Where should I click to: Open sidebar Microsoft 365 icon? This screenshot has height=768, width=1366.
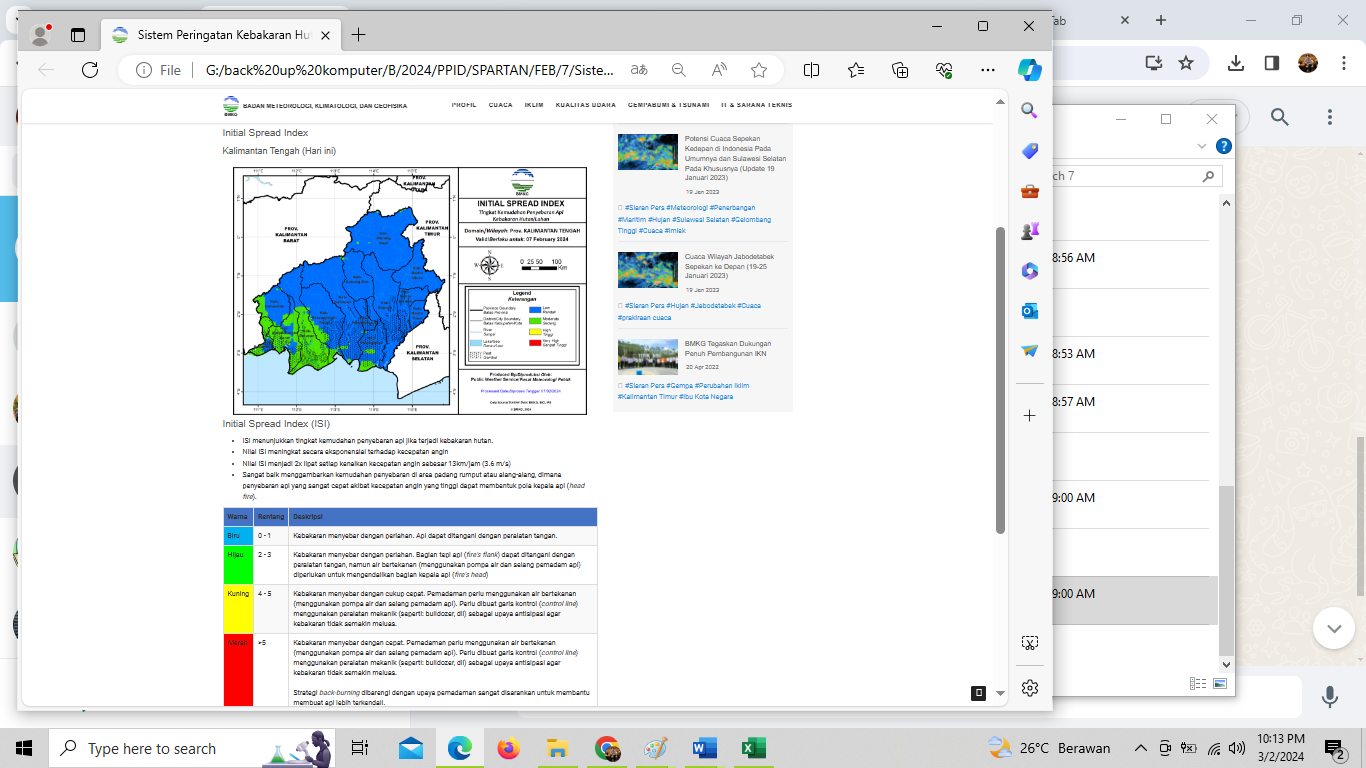[x=1030, y=271]
